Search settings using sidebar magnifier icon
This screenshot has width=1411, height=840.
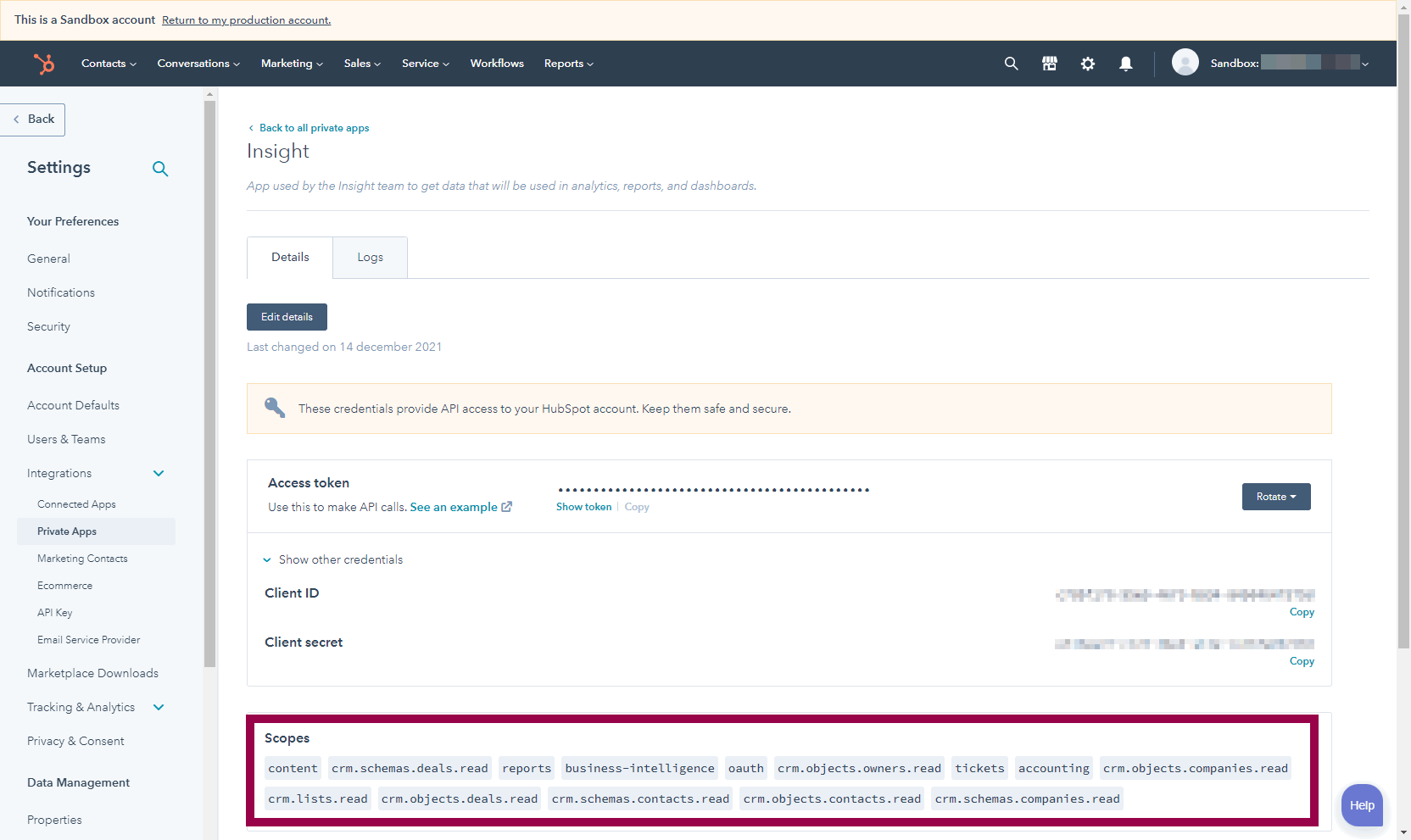(x=160, y=169)
